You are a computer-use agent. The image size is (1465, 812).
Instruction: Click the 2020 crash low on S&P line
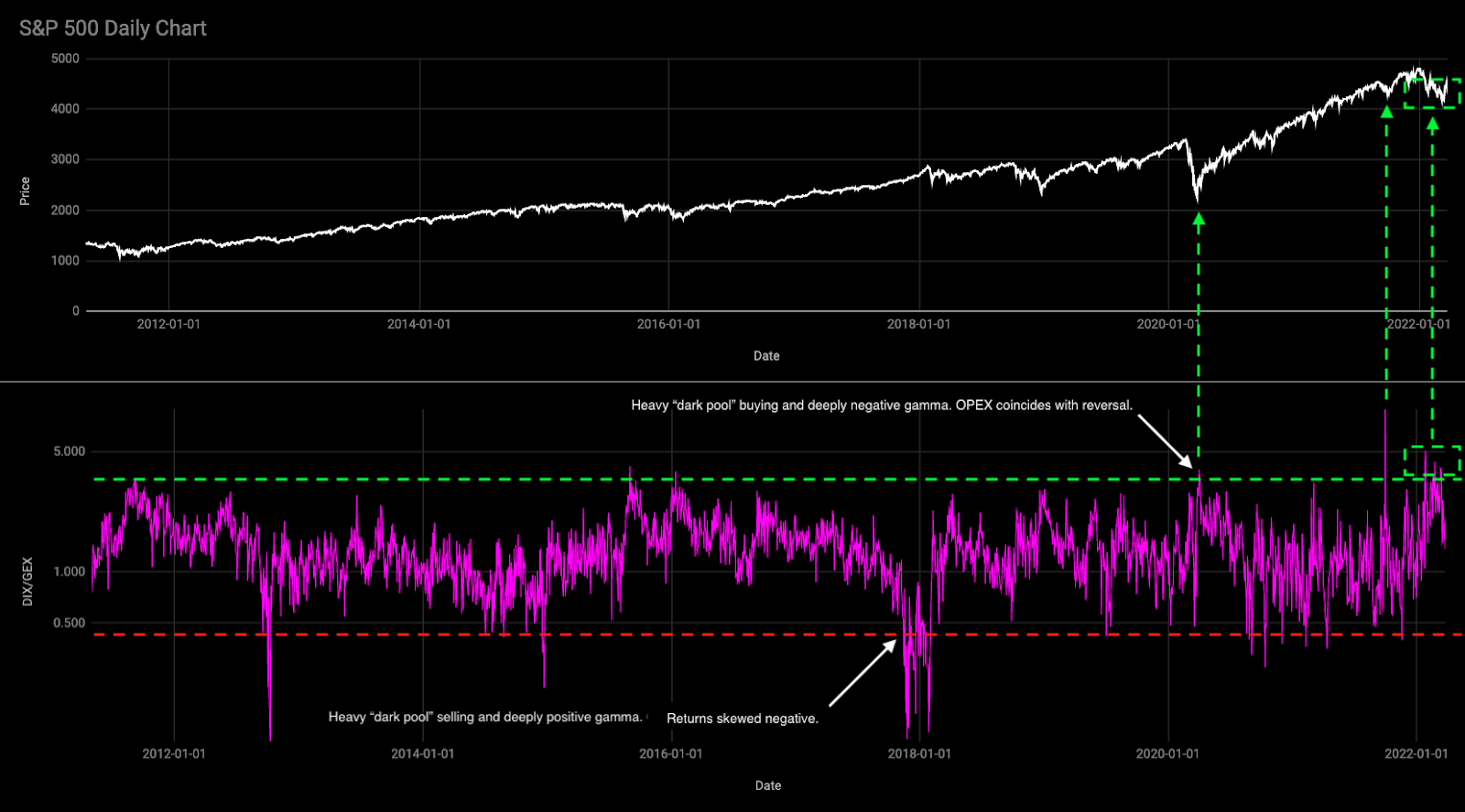tap(1197, 199)
